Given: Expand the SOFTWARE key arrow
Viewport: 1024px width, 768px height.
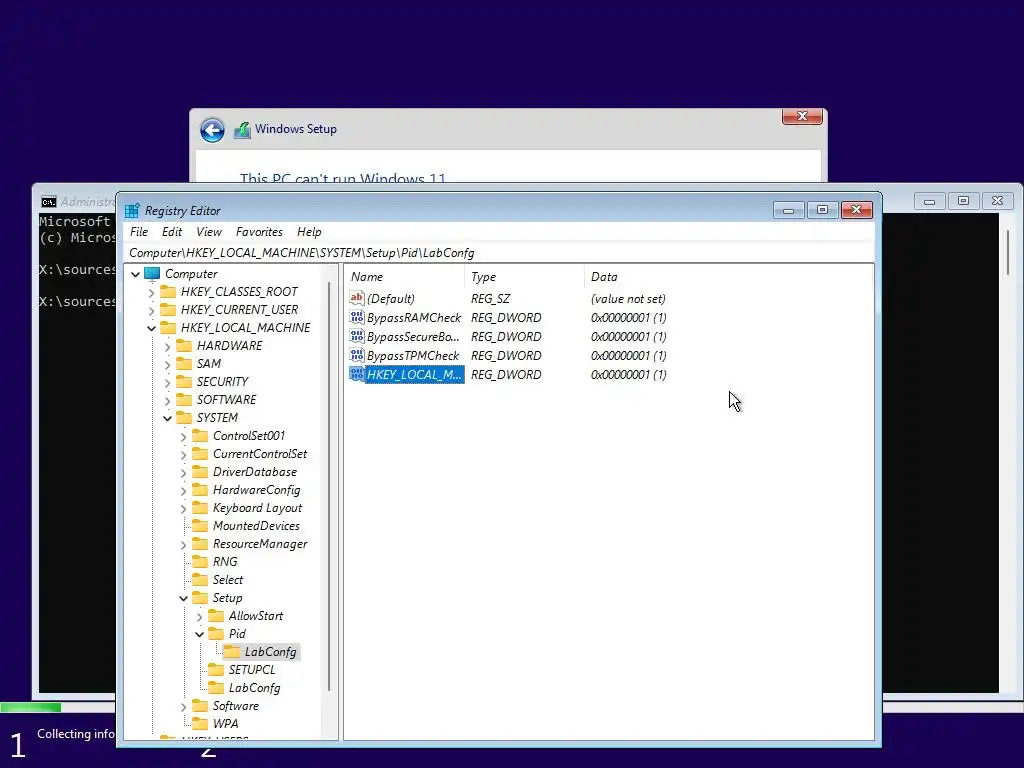Looking at the screenshot, I should tap(168, 400).
